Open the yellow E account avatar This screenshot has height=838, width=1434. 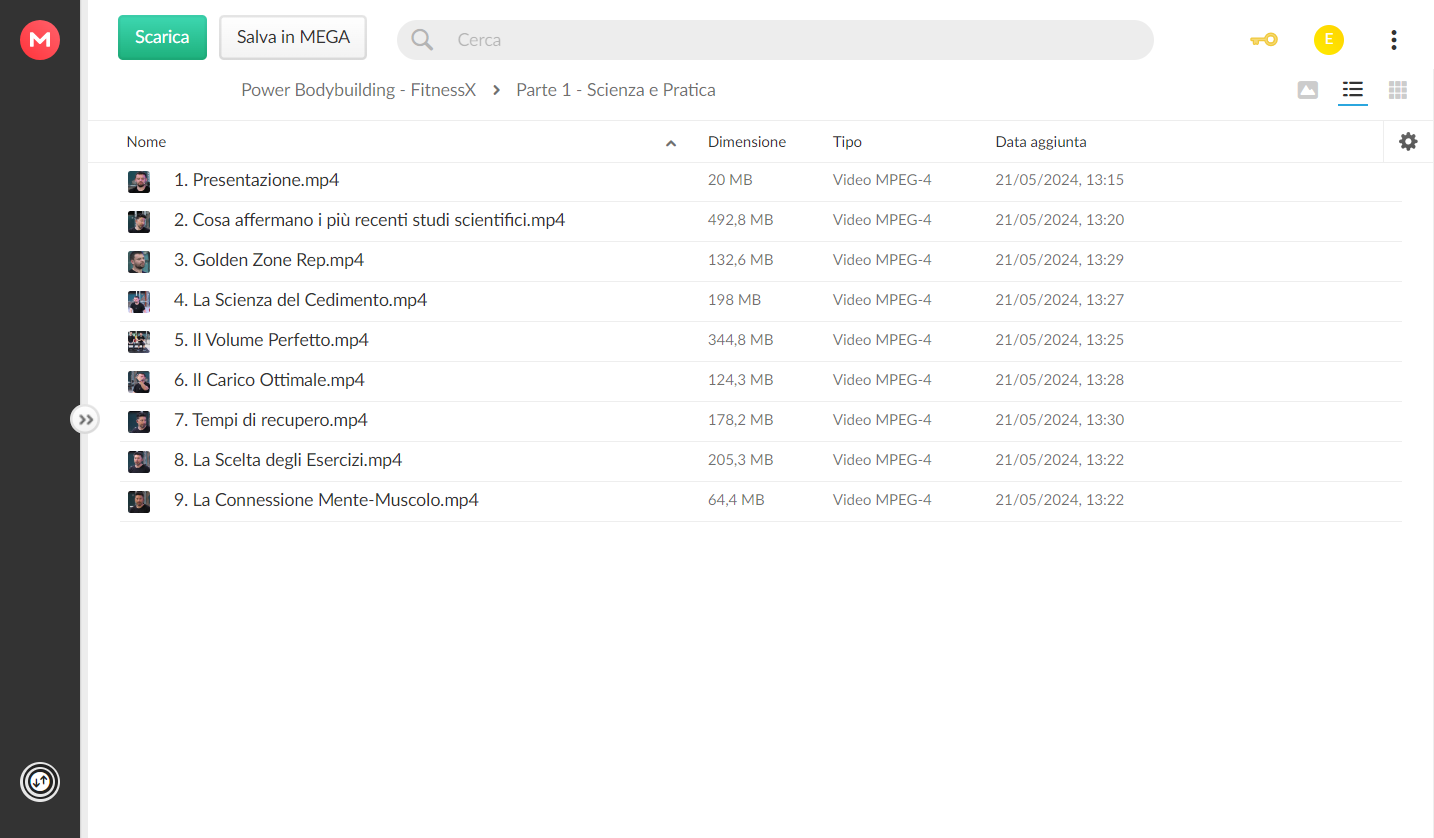coord(1328,40)
